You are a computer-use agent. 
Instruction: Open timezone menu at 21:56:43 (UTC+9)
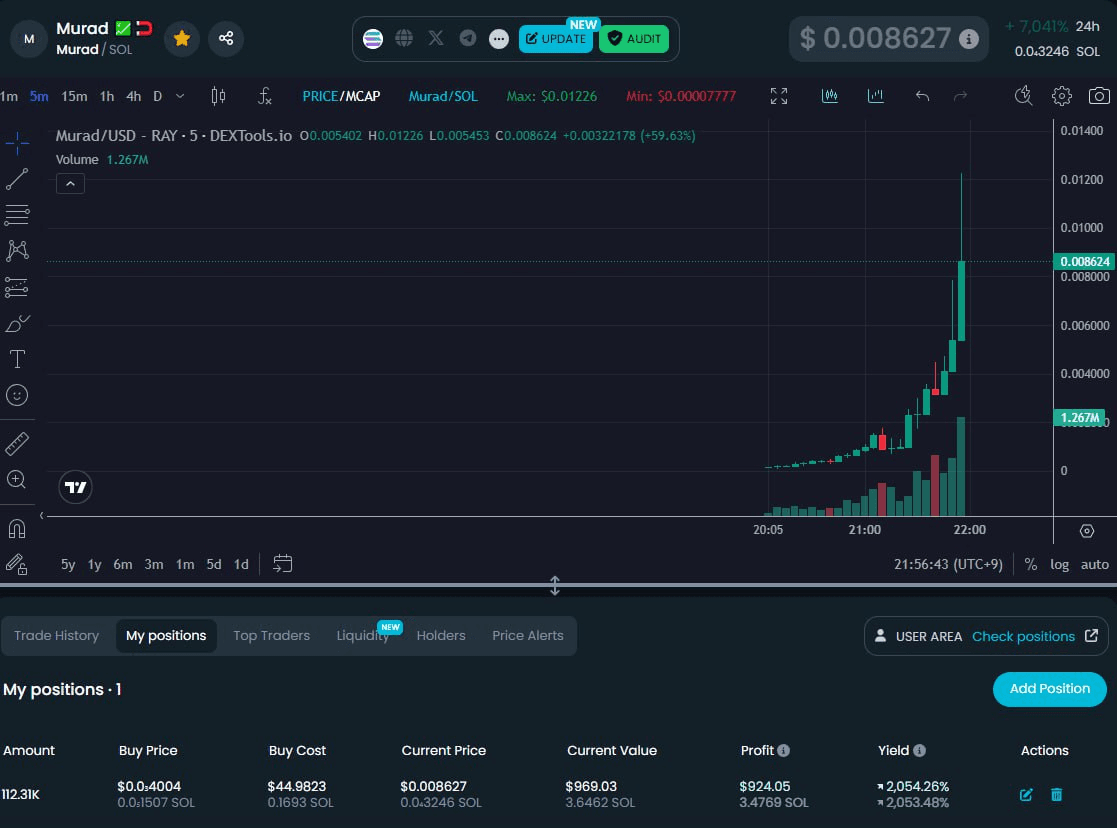[948, 564]
